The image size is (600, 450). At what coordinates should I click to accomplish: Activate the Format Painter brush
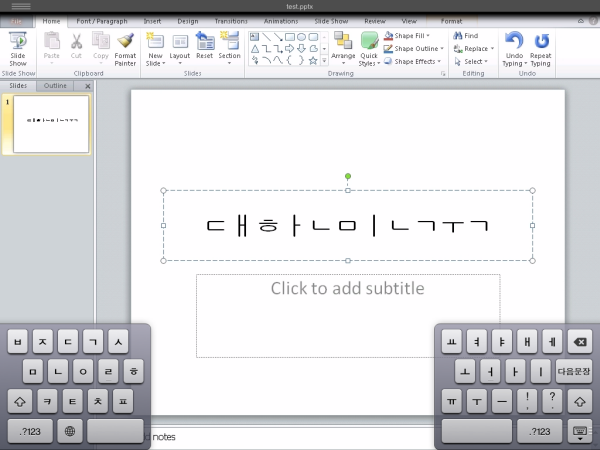(x=125, y=49)
